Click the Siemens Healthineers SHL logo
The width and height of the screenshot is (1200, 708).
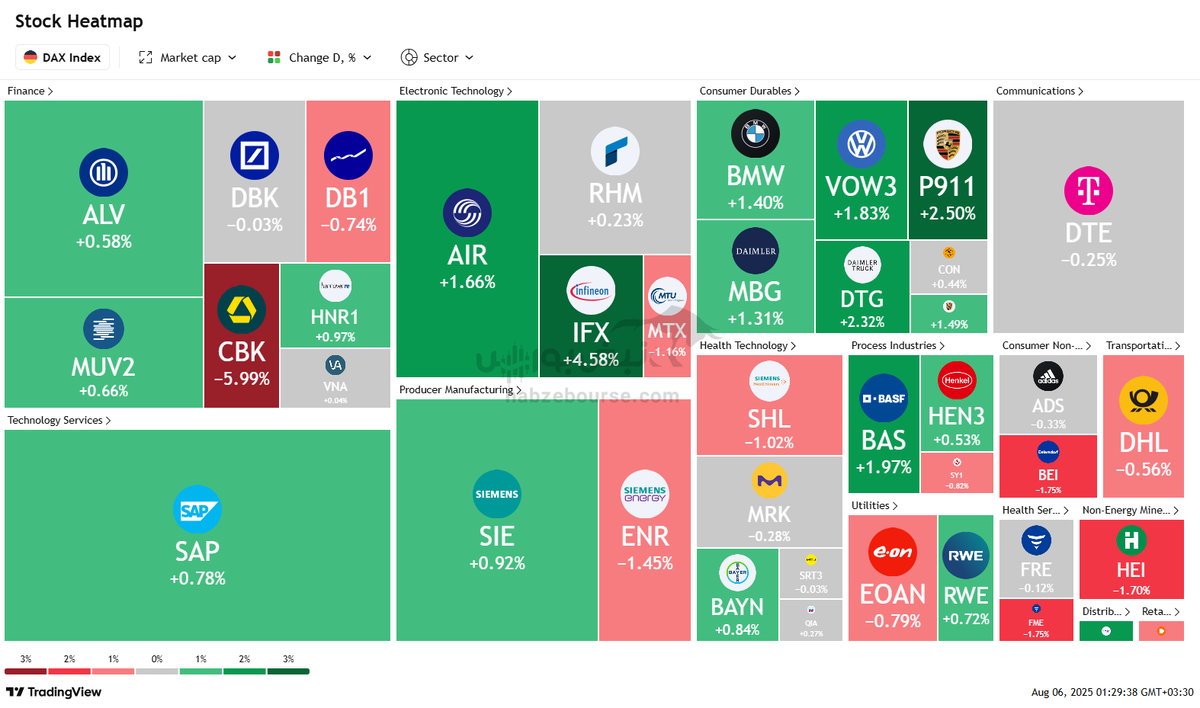coord(769,381)
